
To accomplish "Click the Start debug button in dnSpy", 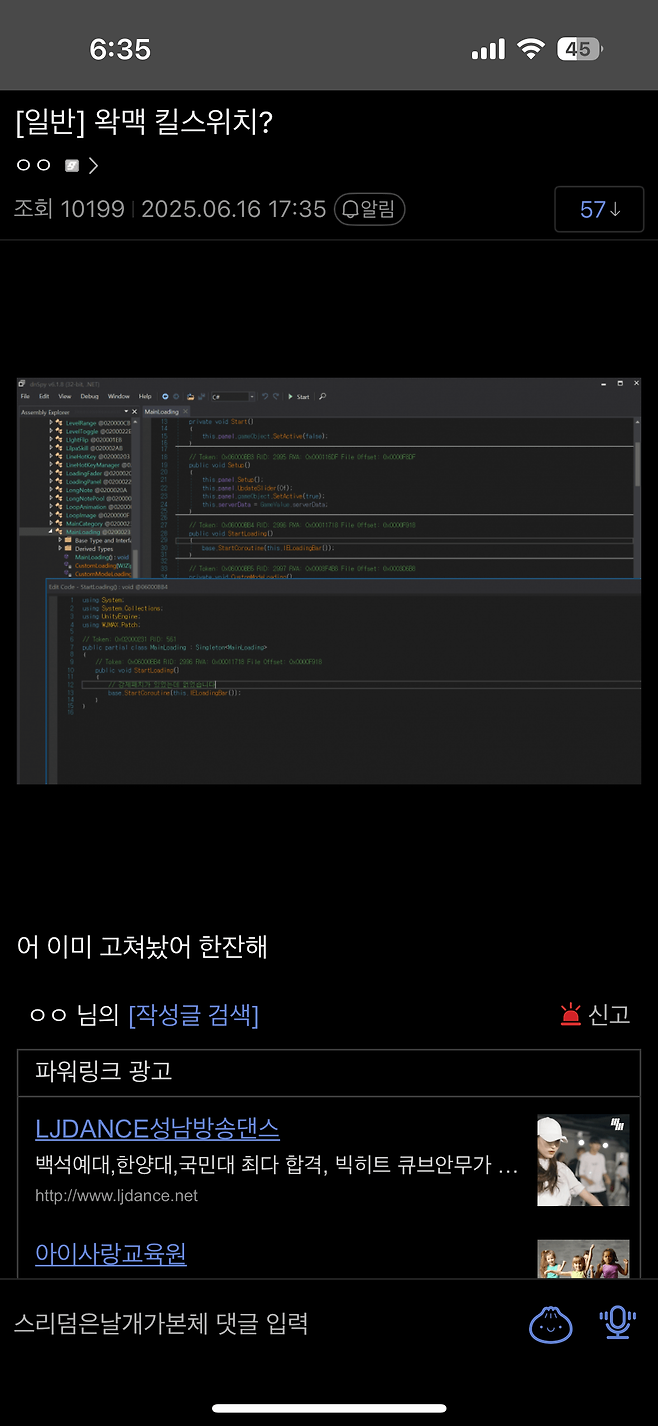I will coord(298,396).
